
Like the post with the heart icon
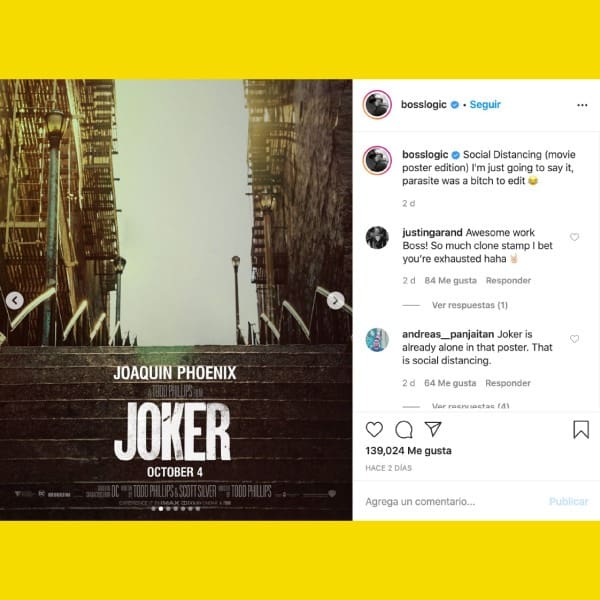pyautogui.click(x=374, y=429)
